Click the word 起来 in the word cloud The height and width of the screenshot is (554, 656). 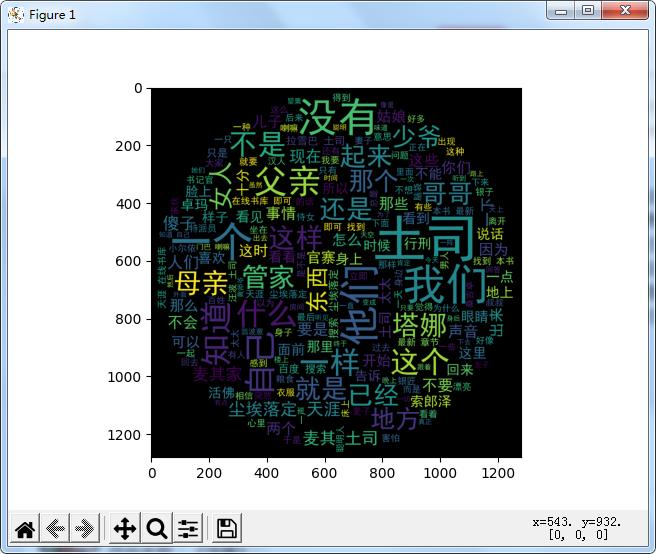point(365,155)
